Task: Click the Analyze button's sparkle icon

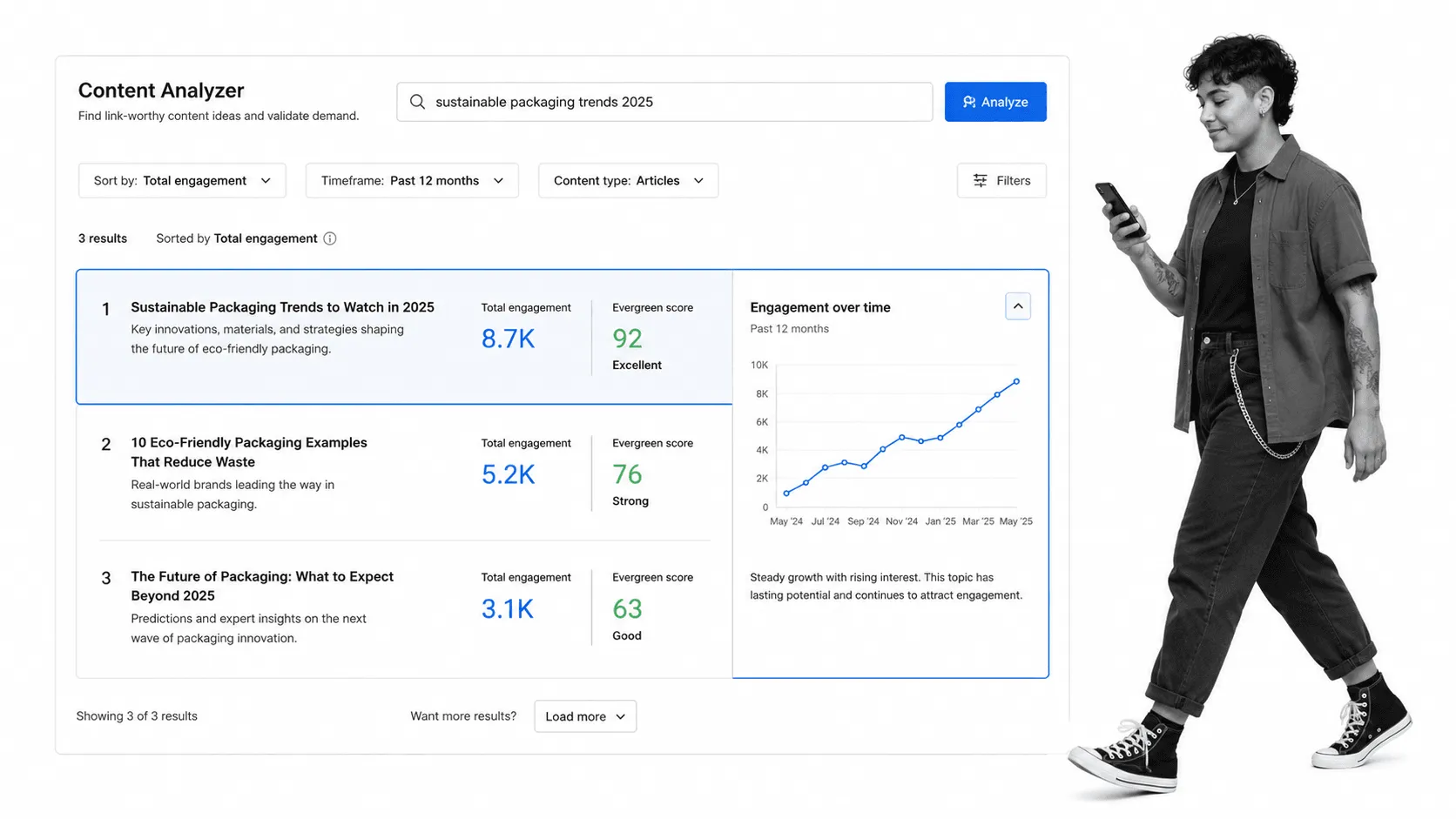Action: pos(969,102)
